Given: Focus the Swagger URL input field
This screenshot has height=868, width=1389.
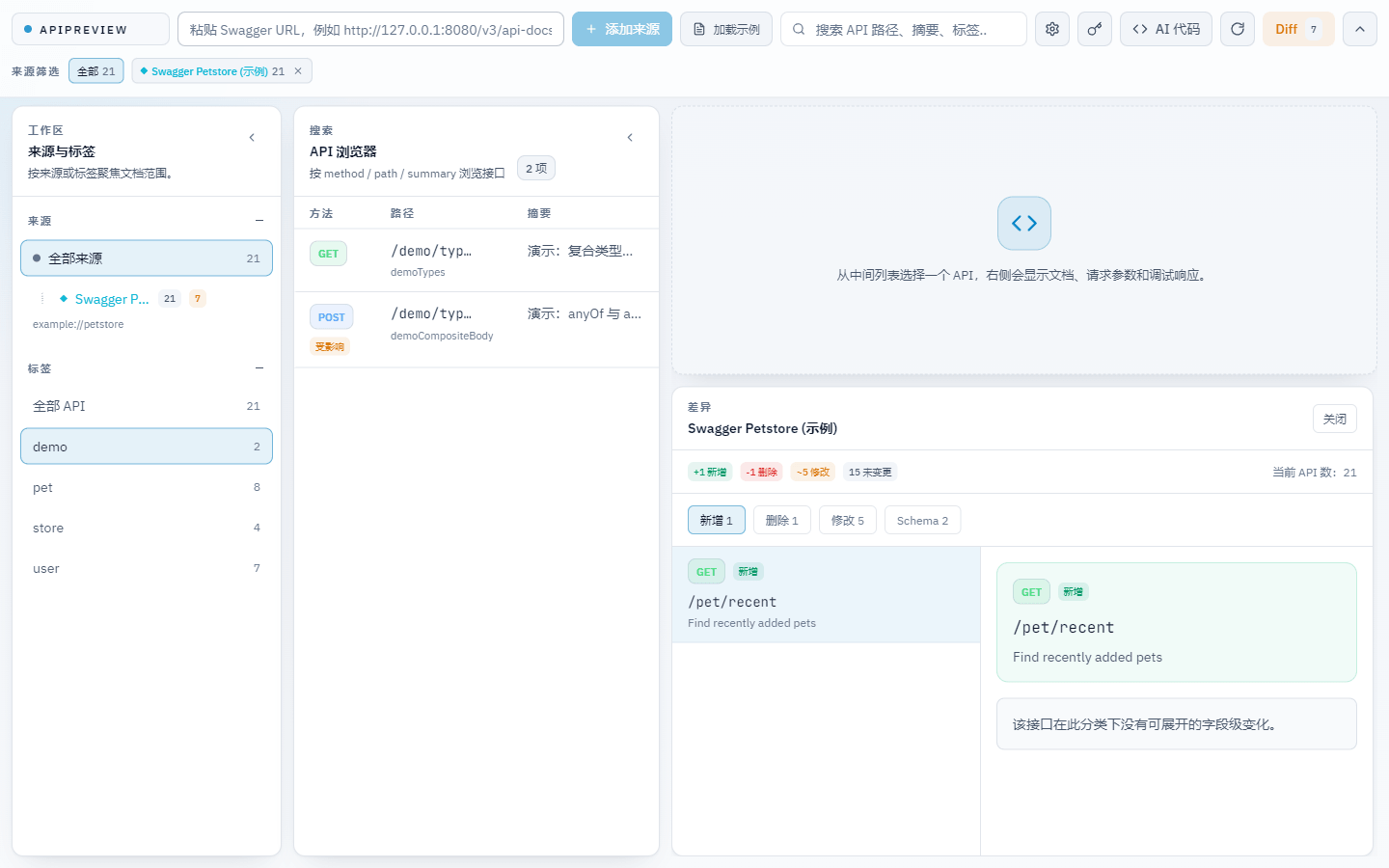Looking at the screenshot, I should (370, 29).
